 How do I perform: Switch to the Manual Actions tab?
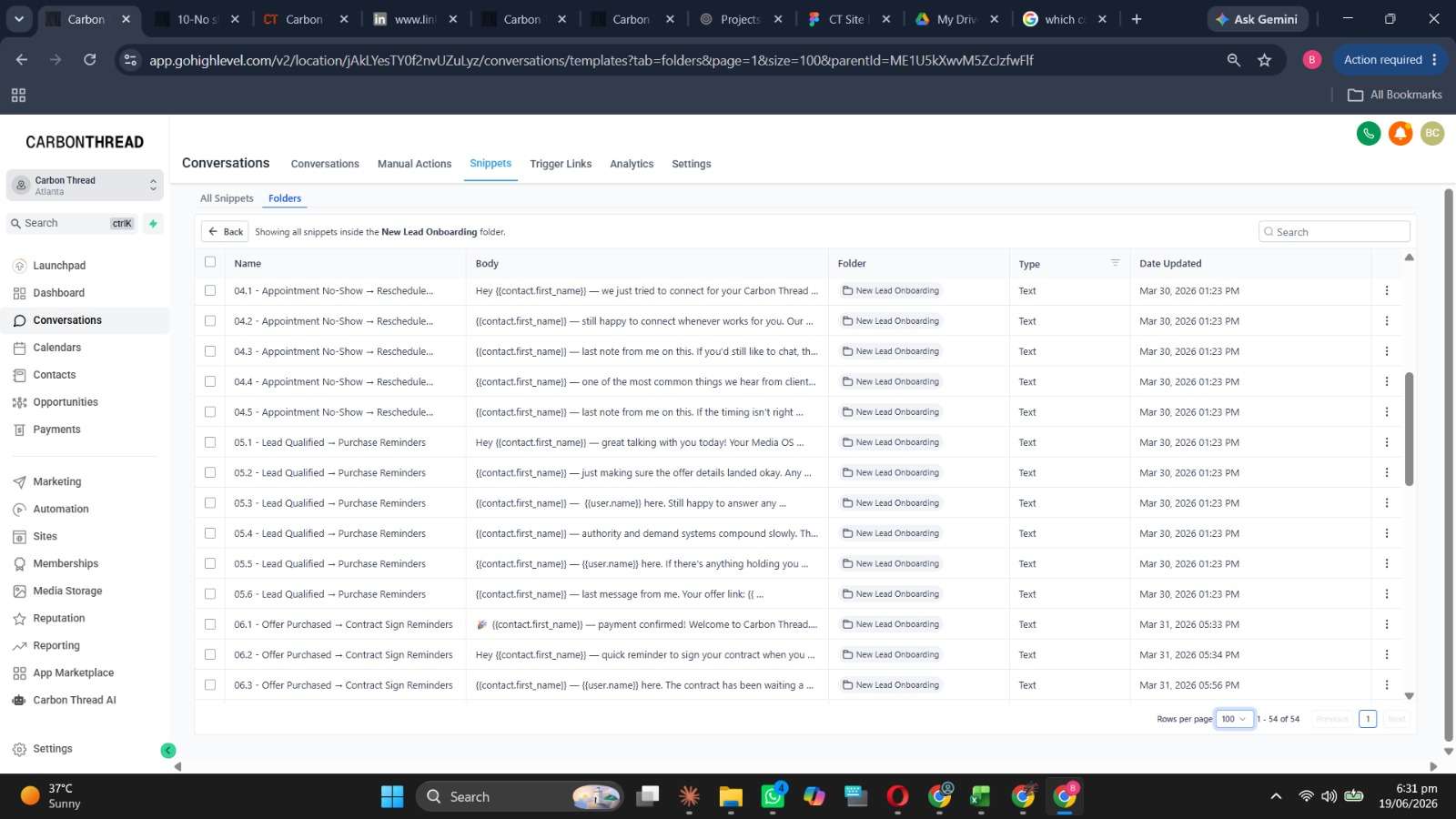414,164
